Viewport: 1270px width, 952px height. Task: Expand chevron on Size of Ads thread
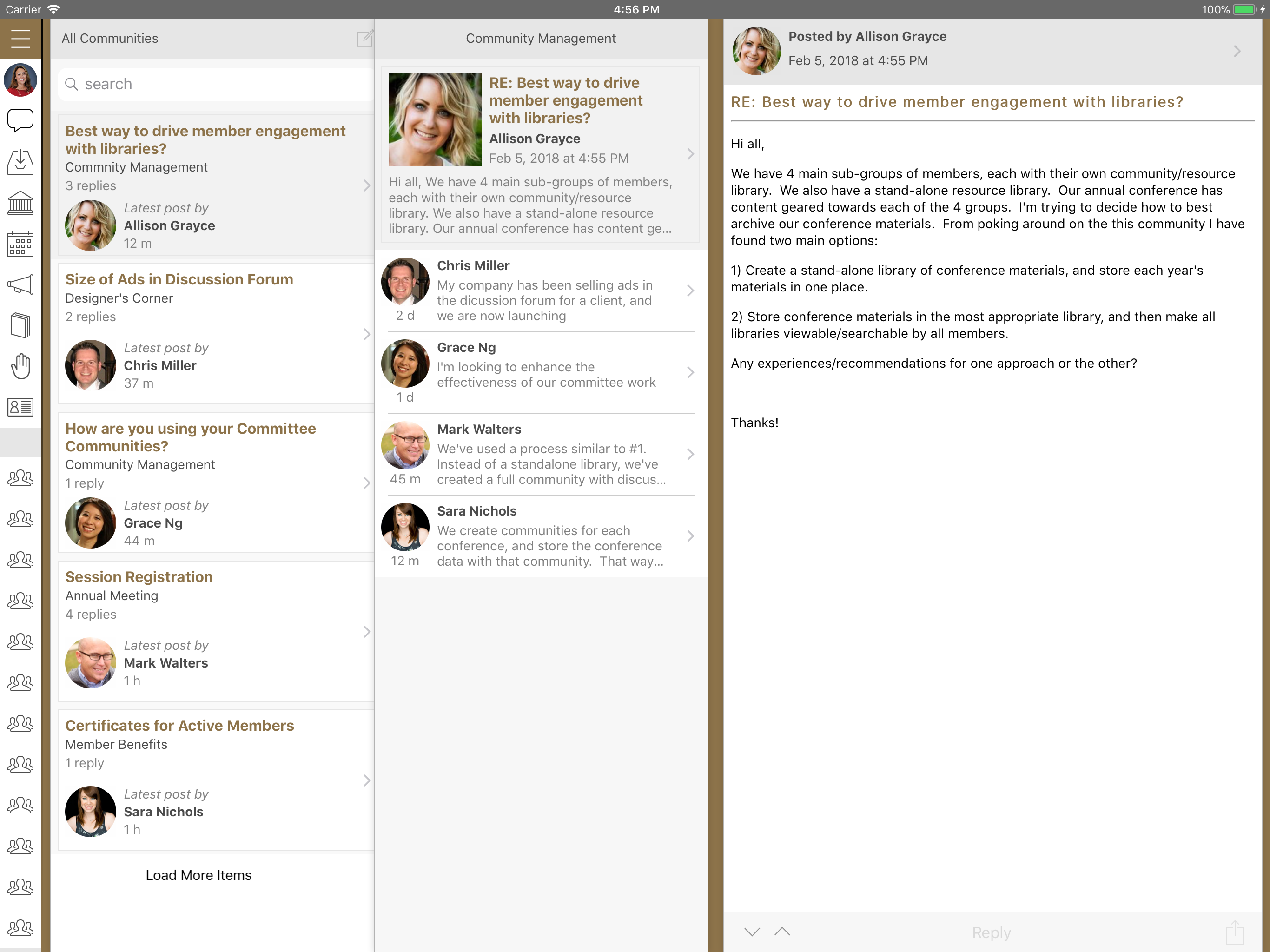click(367, 334)
